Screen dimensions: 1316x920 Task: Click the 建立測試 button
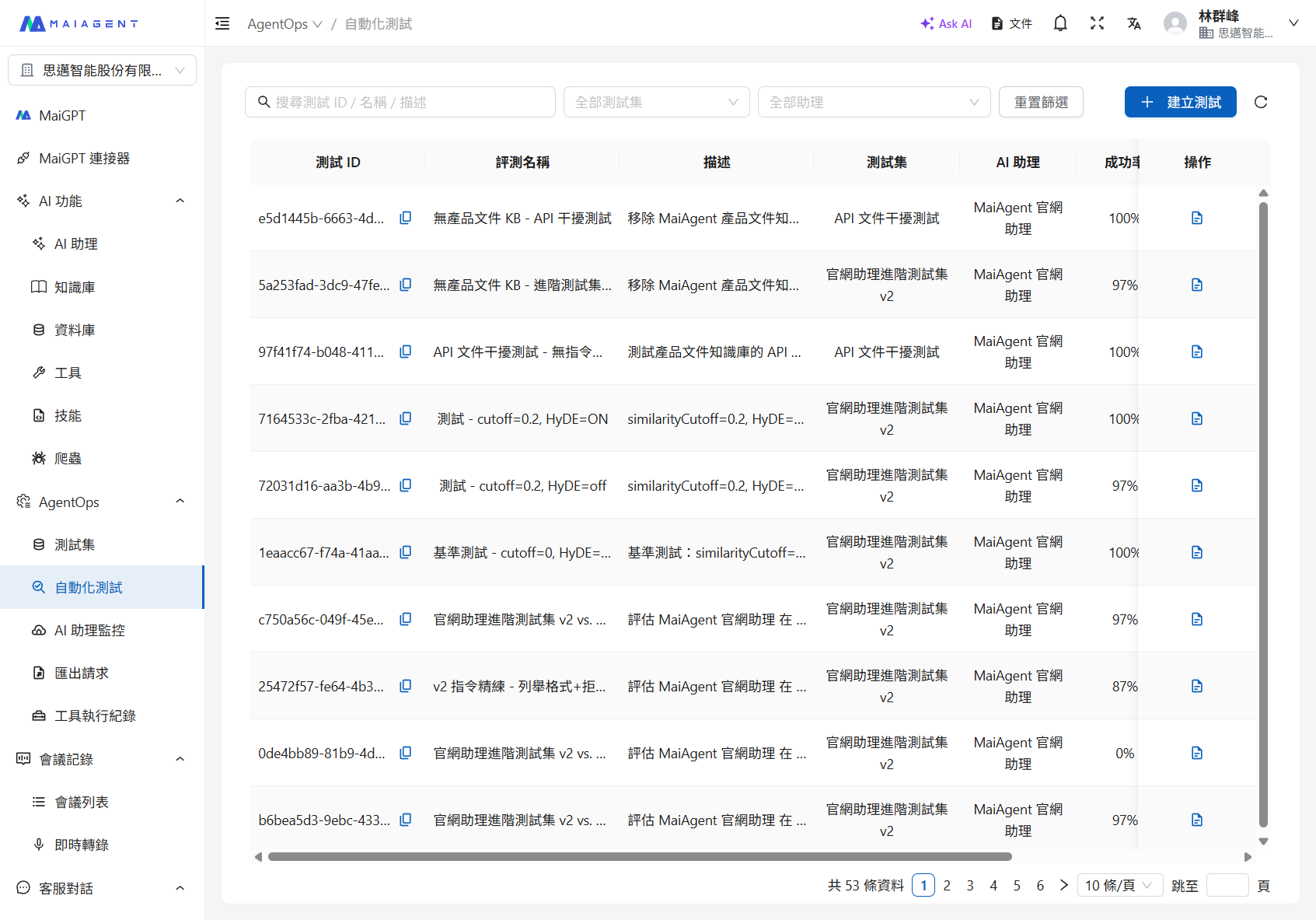click(x=1180, y=102)
